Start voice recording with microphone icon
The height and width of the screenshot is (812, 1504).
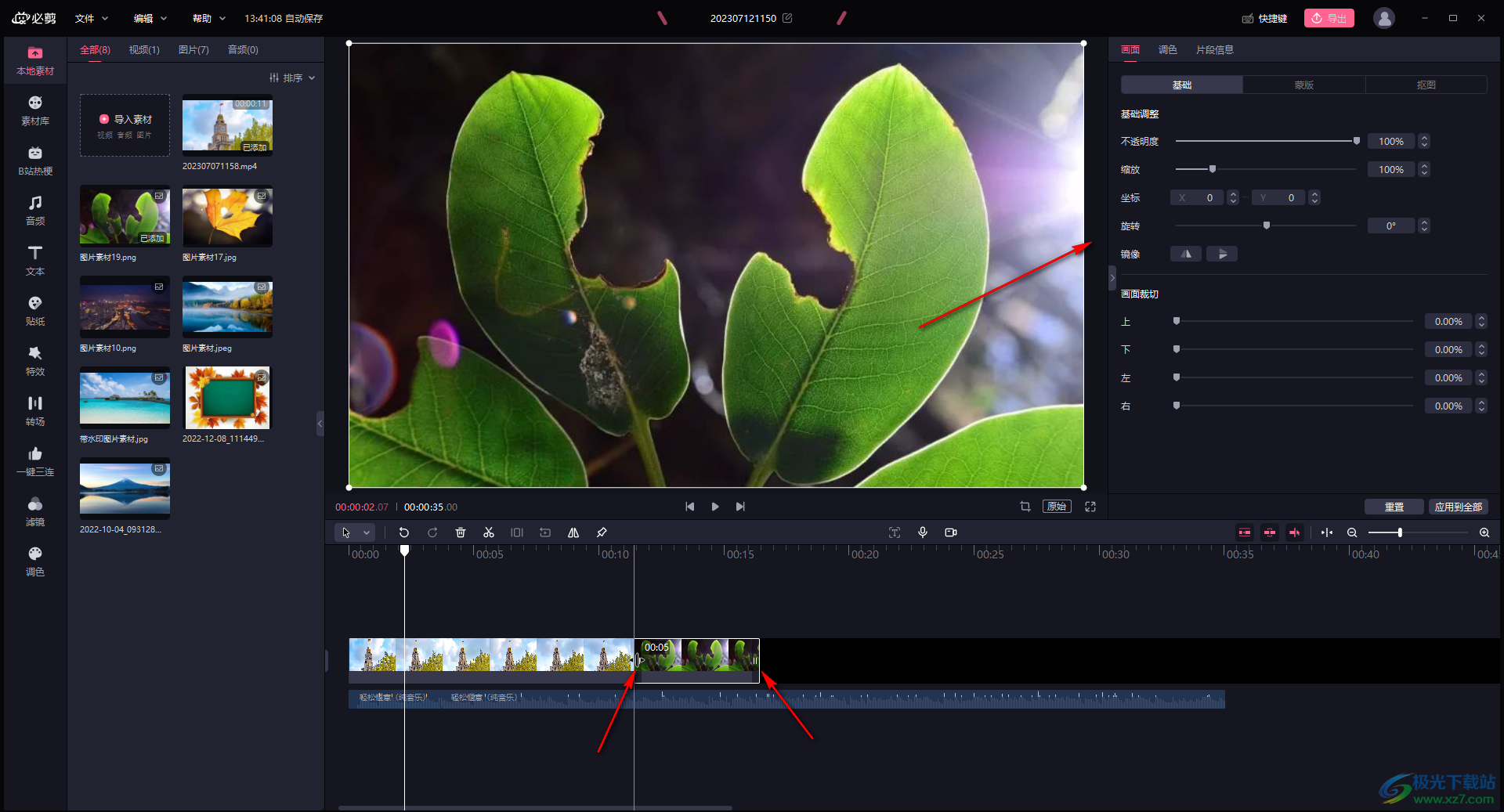[x=923, y=532]
